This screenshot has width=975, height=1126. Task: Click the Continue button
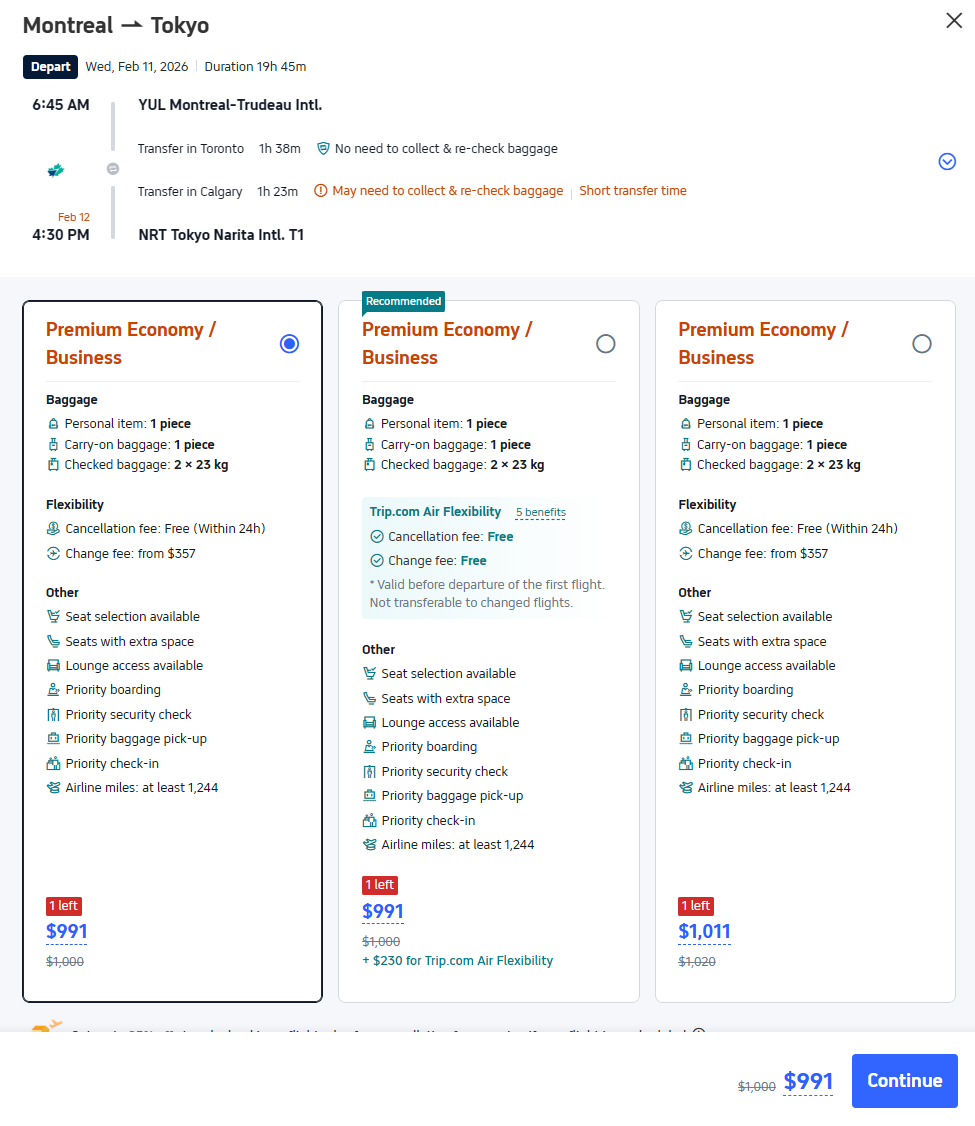(x=904, y=1080)
